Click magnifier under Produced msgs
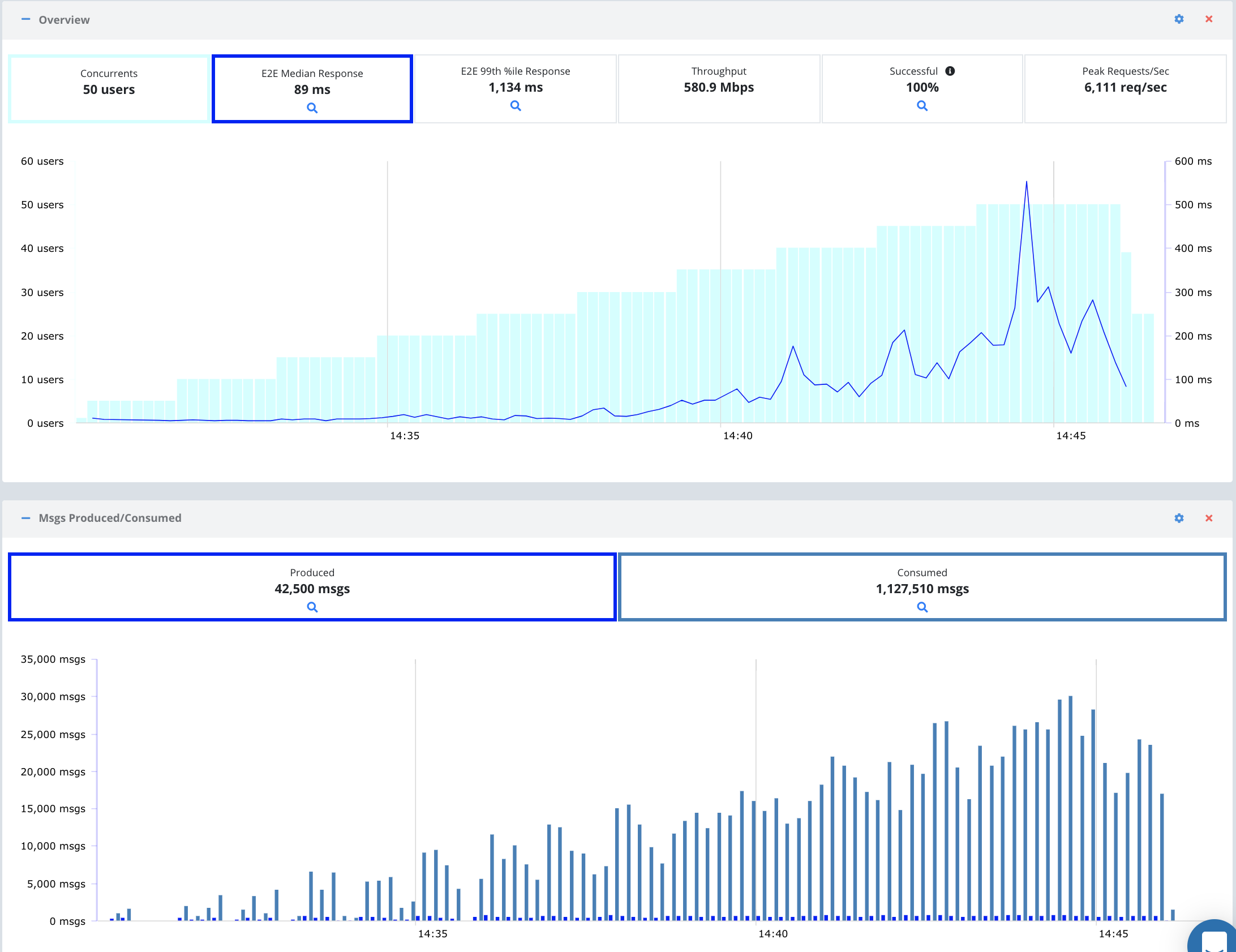 click(312, 607)
